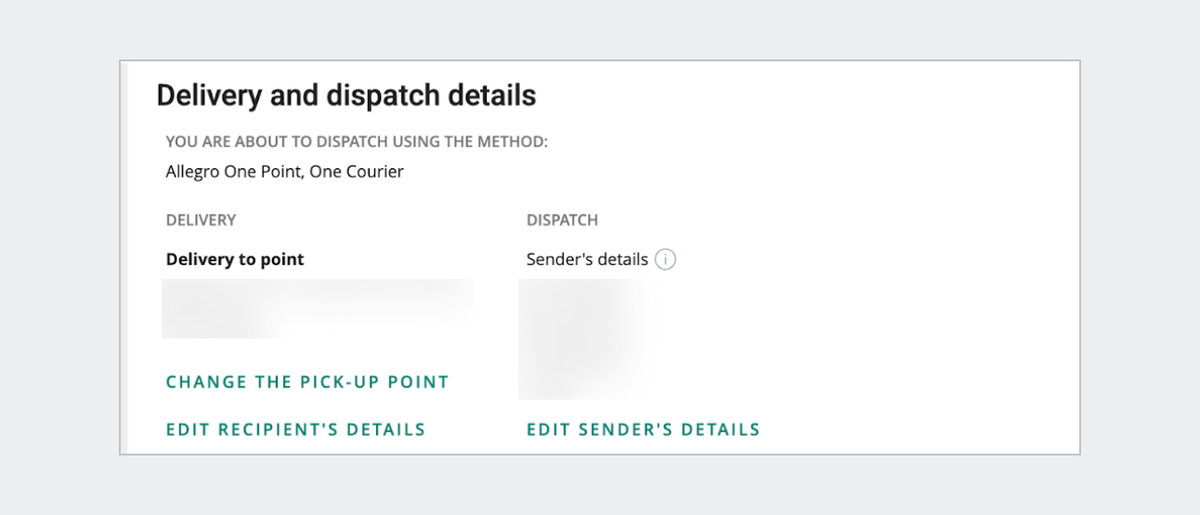Click the grey page background above the panel
The image size is (1200, 515).
pos(600,30)
